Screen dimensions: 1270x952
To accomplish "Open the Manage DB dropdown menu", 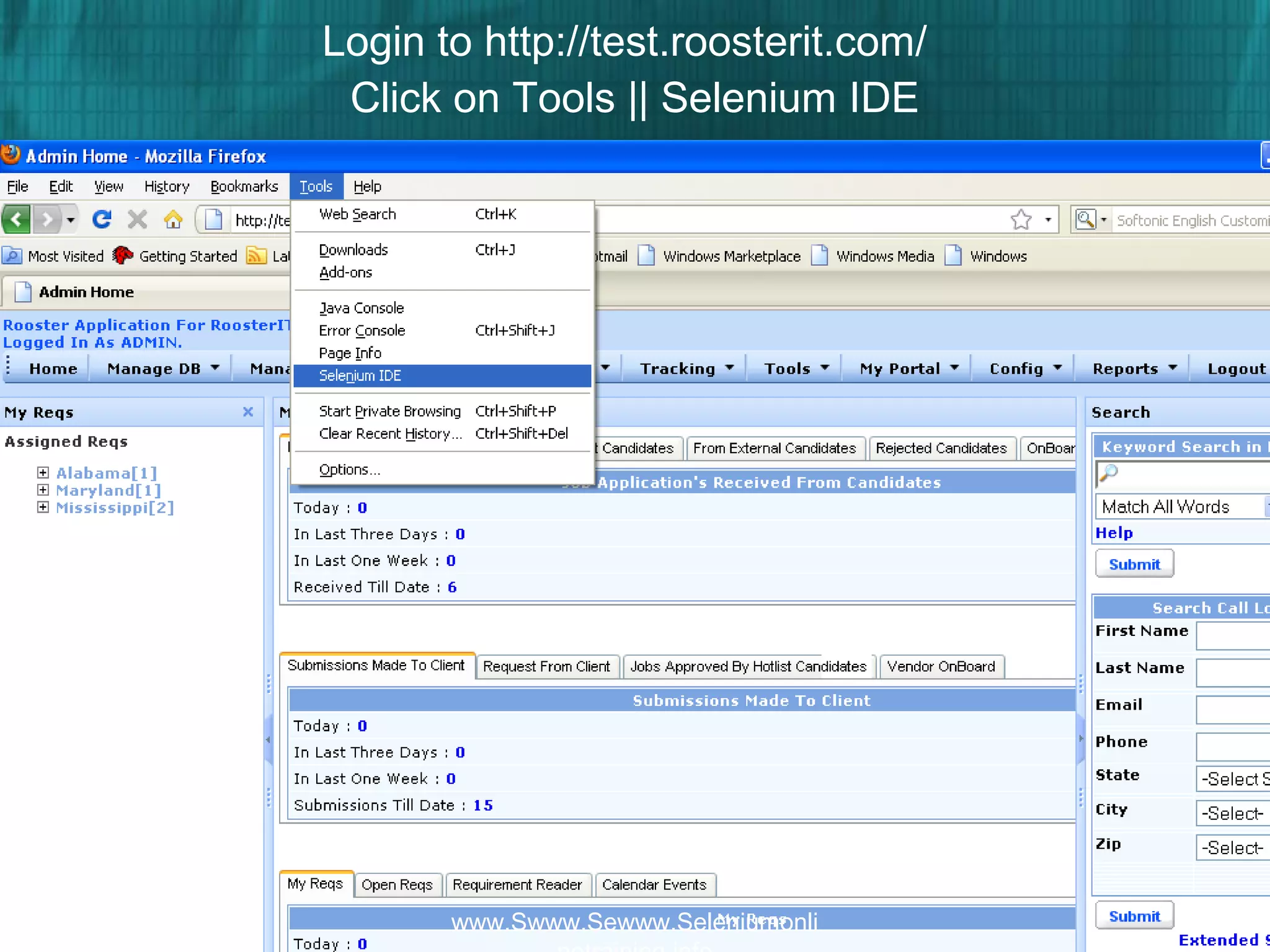I will [163, 369].
